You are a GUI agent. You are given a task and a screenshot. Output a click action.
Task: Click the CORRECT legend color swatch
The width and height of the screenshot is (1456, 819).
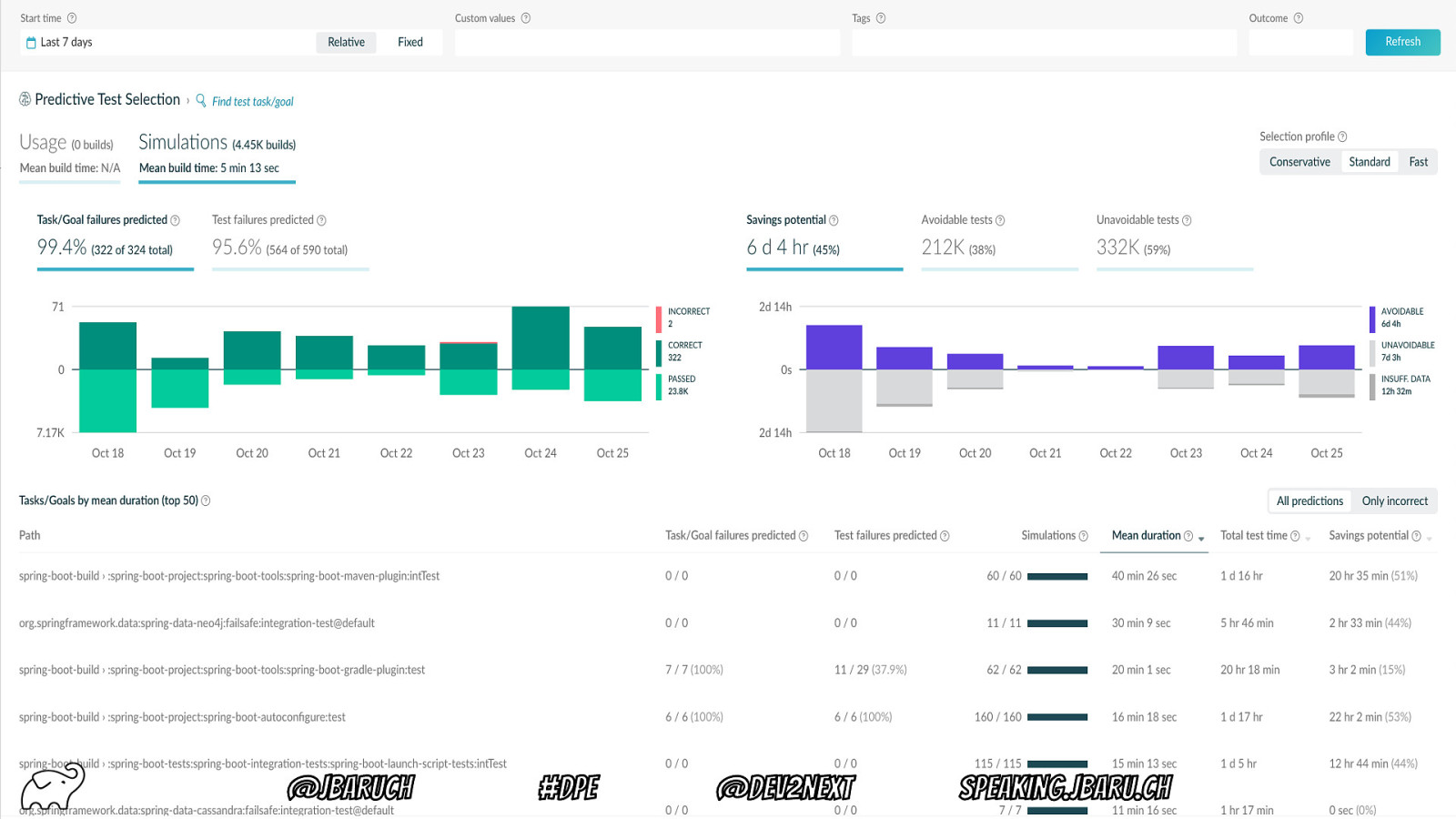(659, 353)
